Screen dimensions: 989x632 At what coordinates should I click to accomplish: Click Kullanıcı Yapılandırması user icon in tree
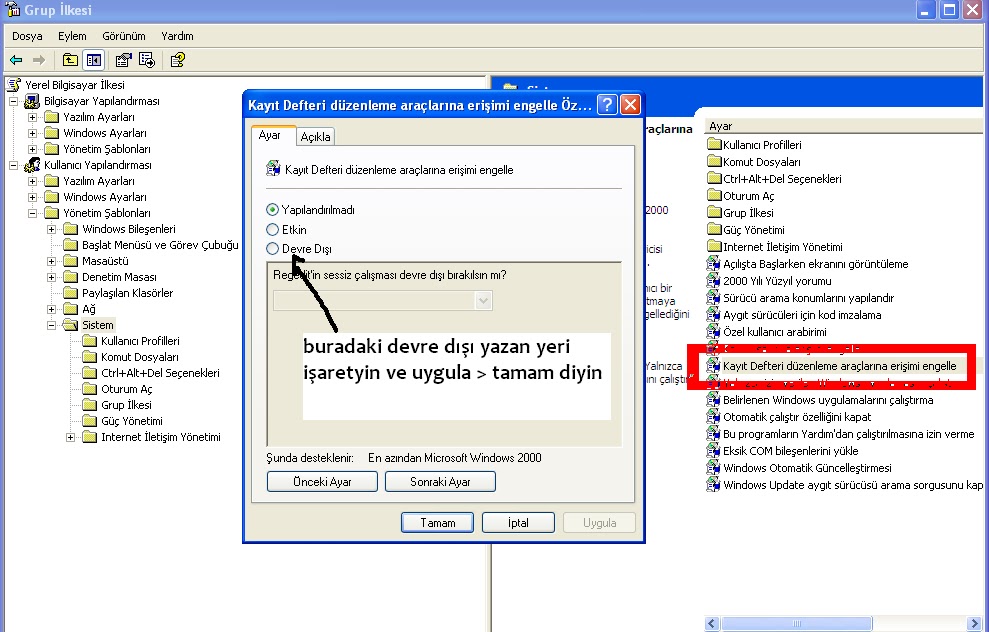click(32, 165)
